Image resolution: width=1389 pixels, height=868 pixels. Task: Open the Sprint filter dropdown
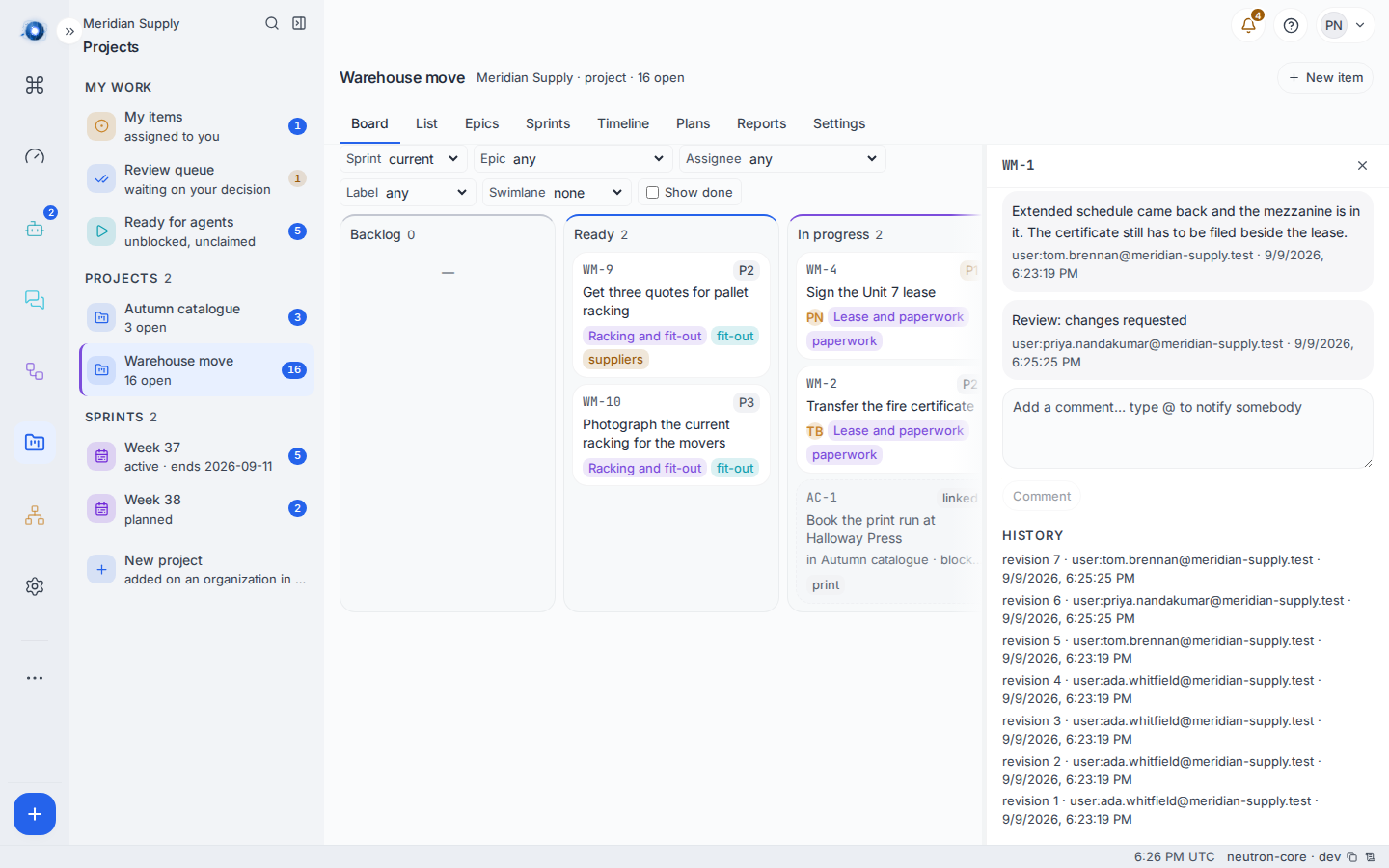[403, 159]
